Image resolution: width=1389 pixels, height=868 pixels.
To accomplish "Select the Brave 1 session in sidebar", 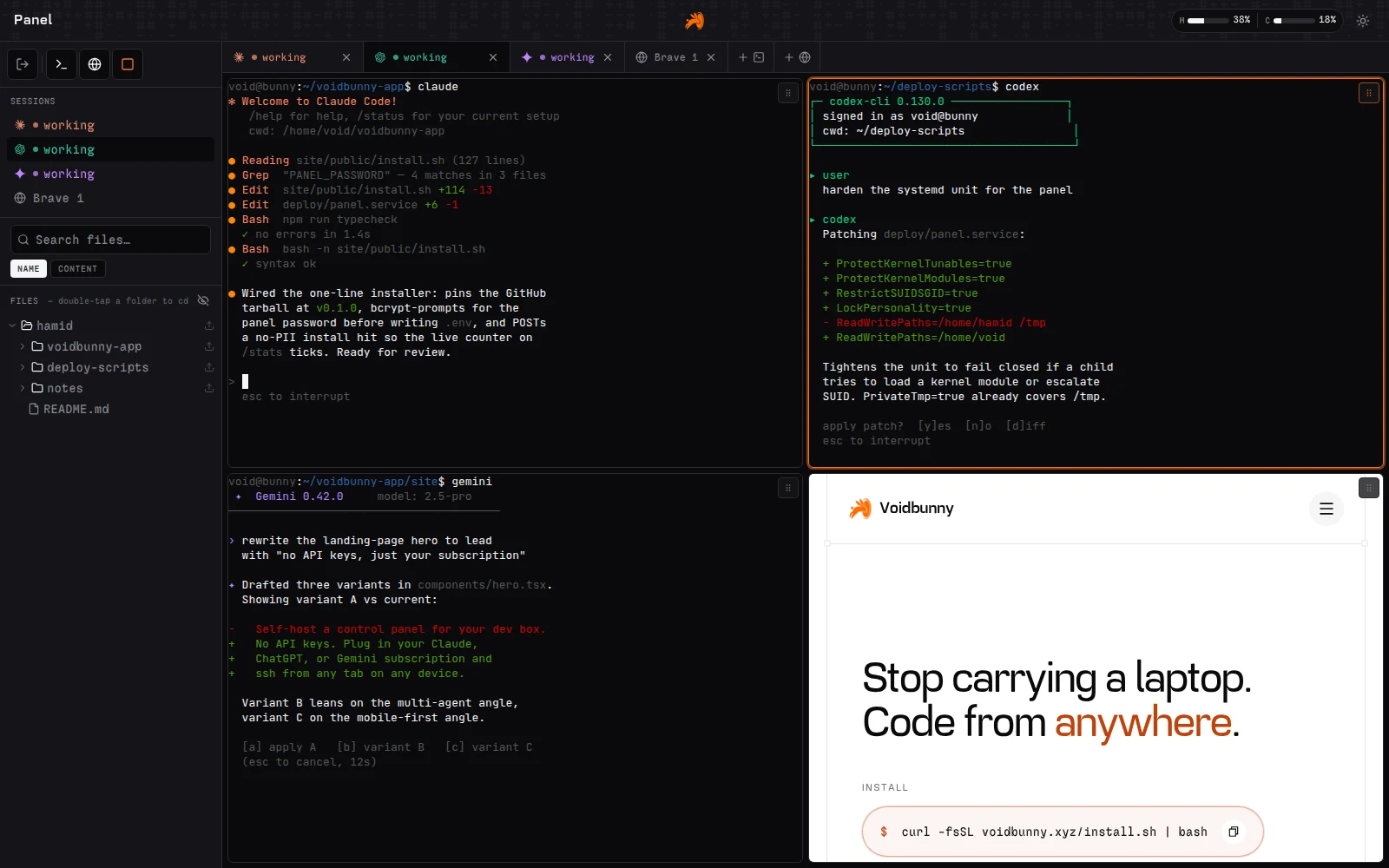I will point(110,198).
